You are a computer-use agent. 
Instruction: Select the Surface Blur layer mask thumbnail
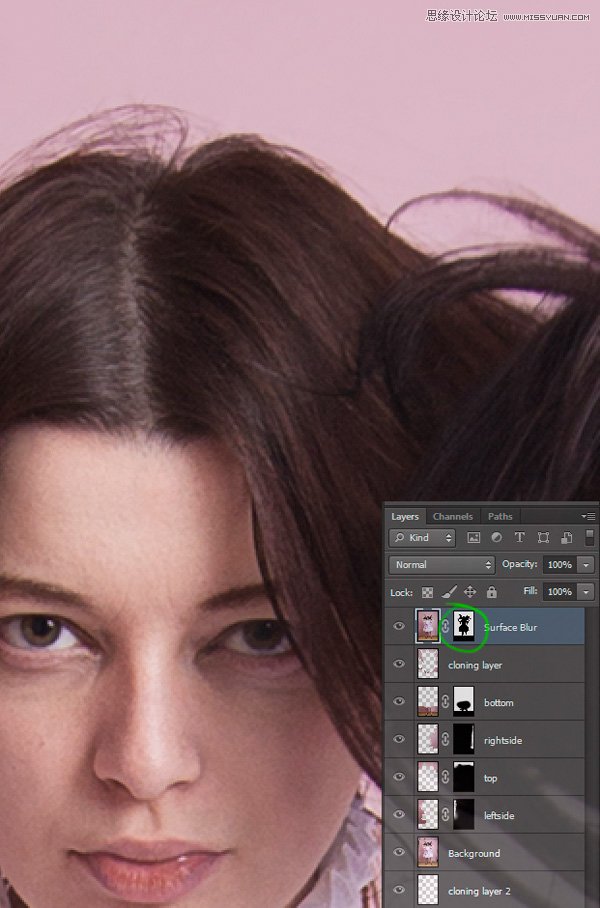click(463, 627)
